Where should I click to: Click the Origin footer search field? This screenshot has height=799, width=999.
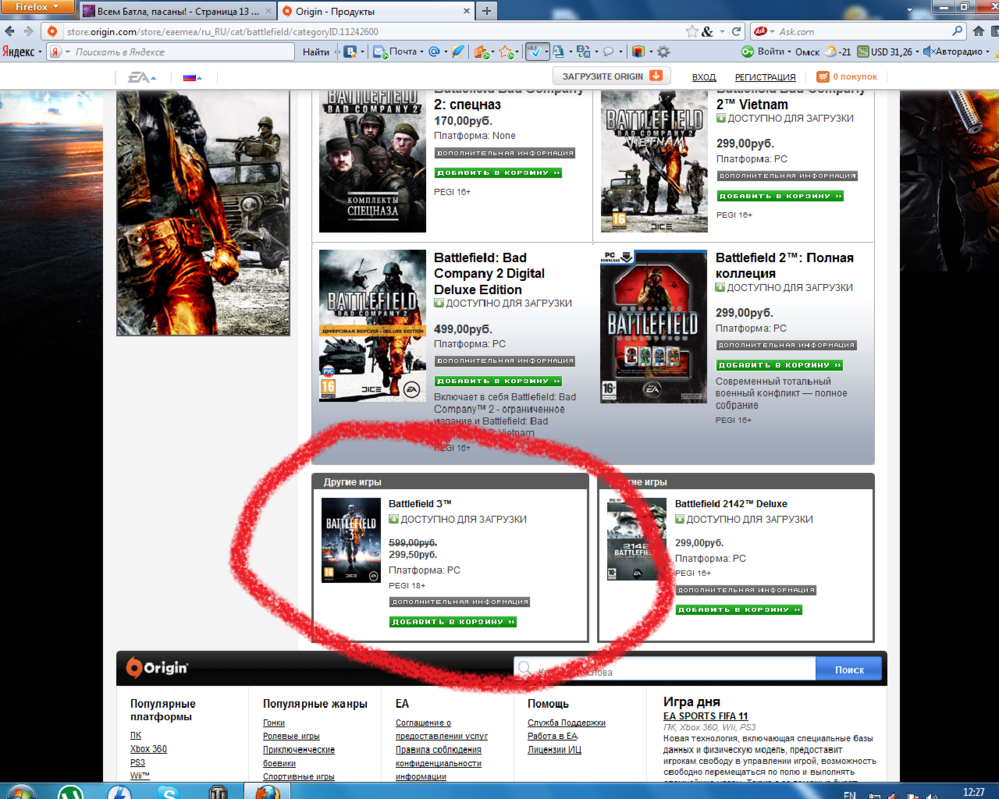tap(665, 670)
